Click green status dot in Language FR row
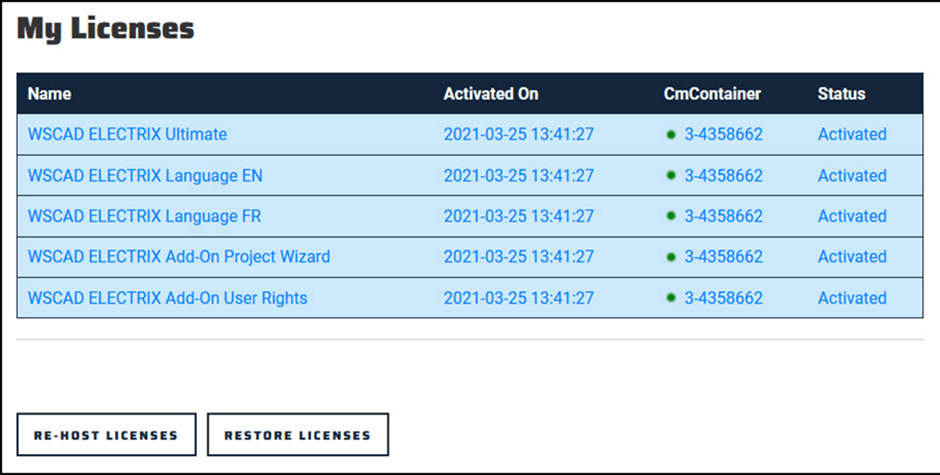Viewport: 940px width, 475px height. 671,216
